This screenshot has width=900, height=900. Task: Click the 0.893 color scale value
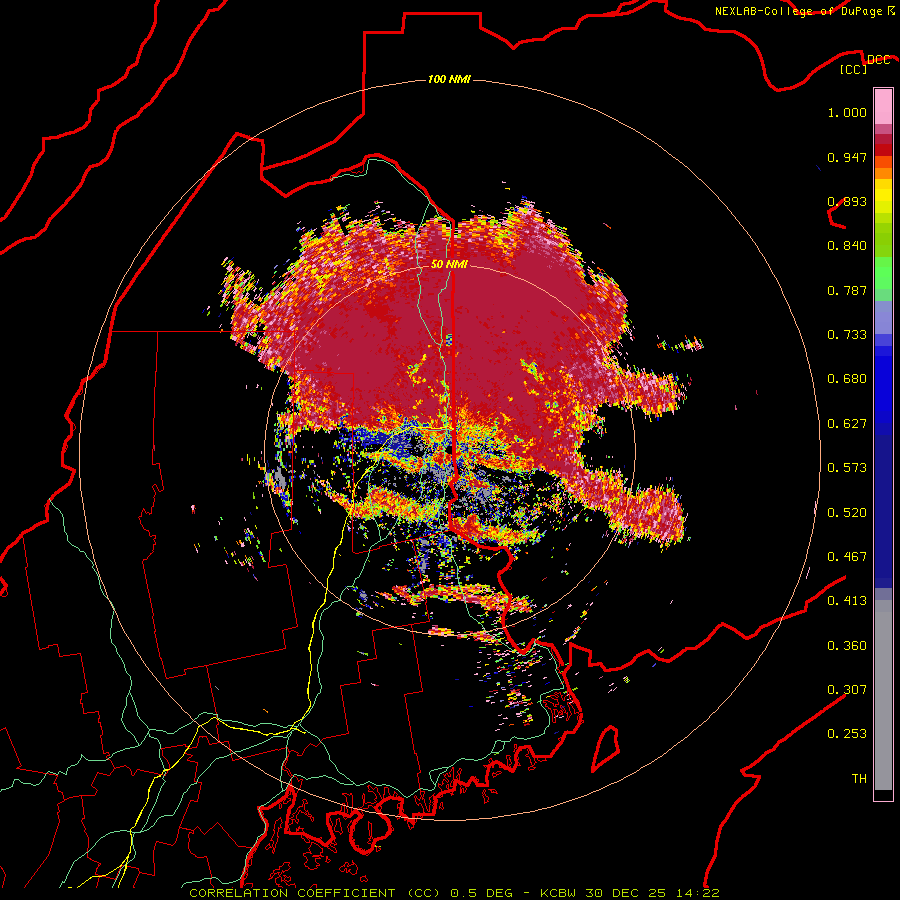[847, 201]
